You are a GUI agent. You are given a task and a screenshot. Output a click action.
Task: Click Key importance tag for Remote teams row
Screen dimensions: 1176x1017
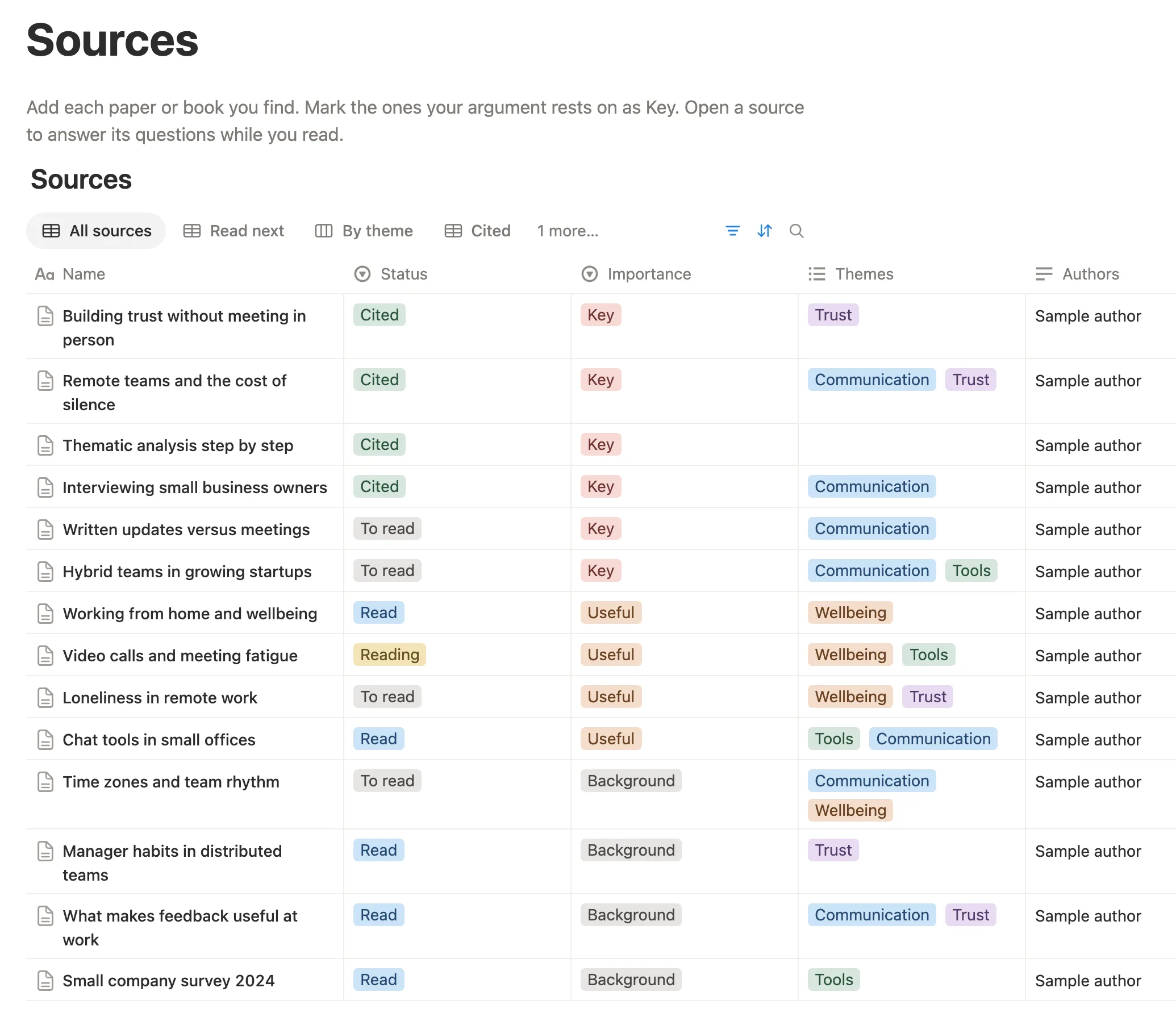point(601,380)
